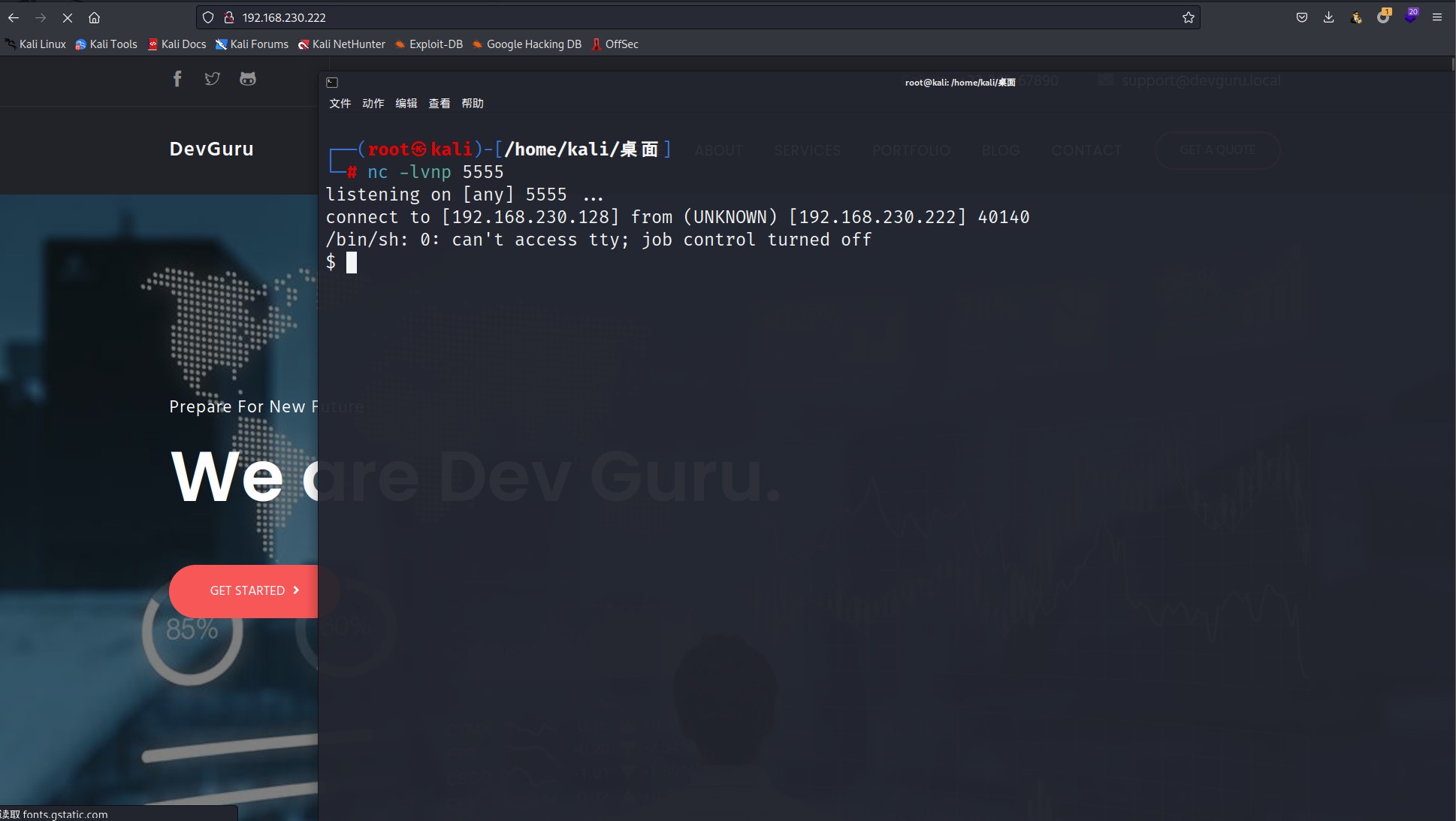Click the extension icon with orange badge
This screenshot has height=821, width=1456.
(x=1383, y=17)
